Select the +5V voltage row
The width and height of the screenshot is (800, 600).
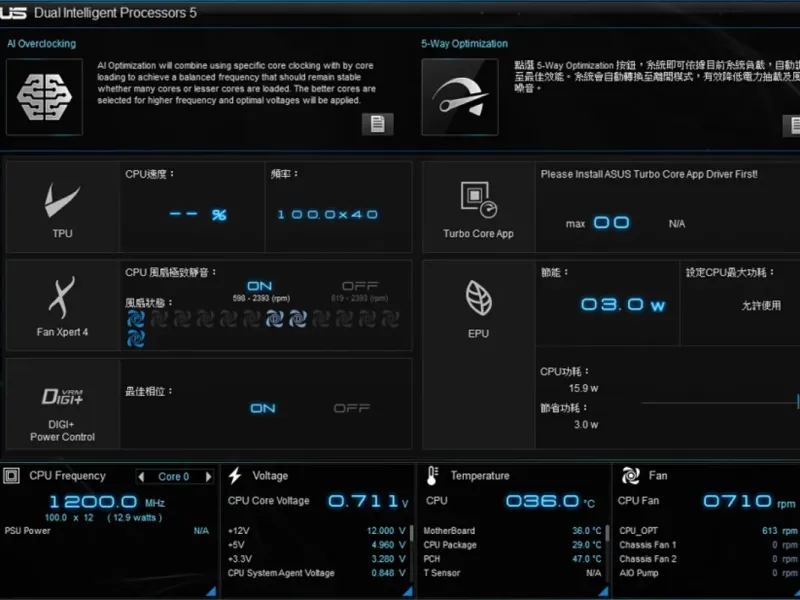pyautogui.click(x=317, y=545)
